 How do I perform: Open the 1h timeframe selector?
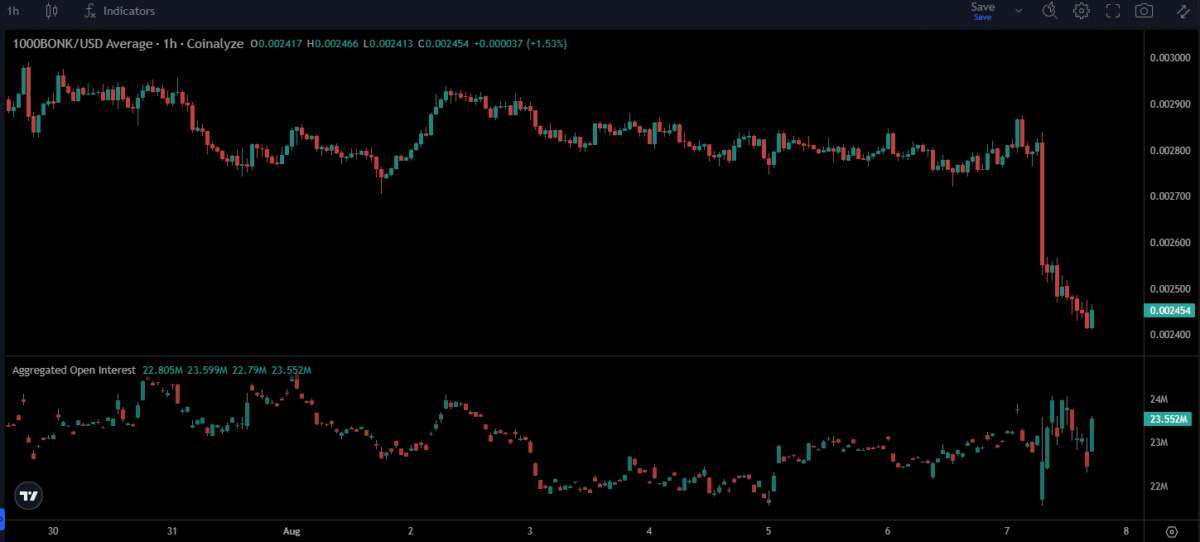click(x=13, y=11)
